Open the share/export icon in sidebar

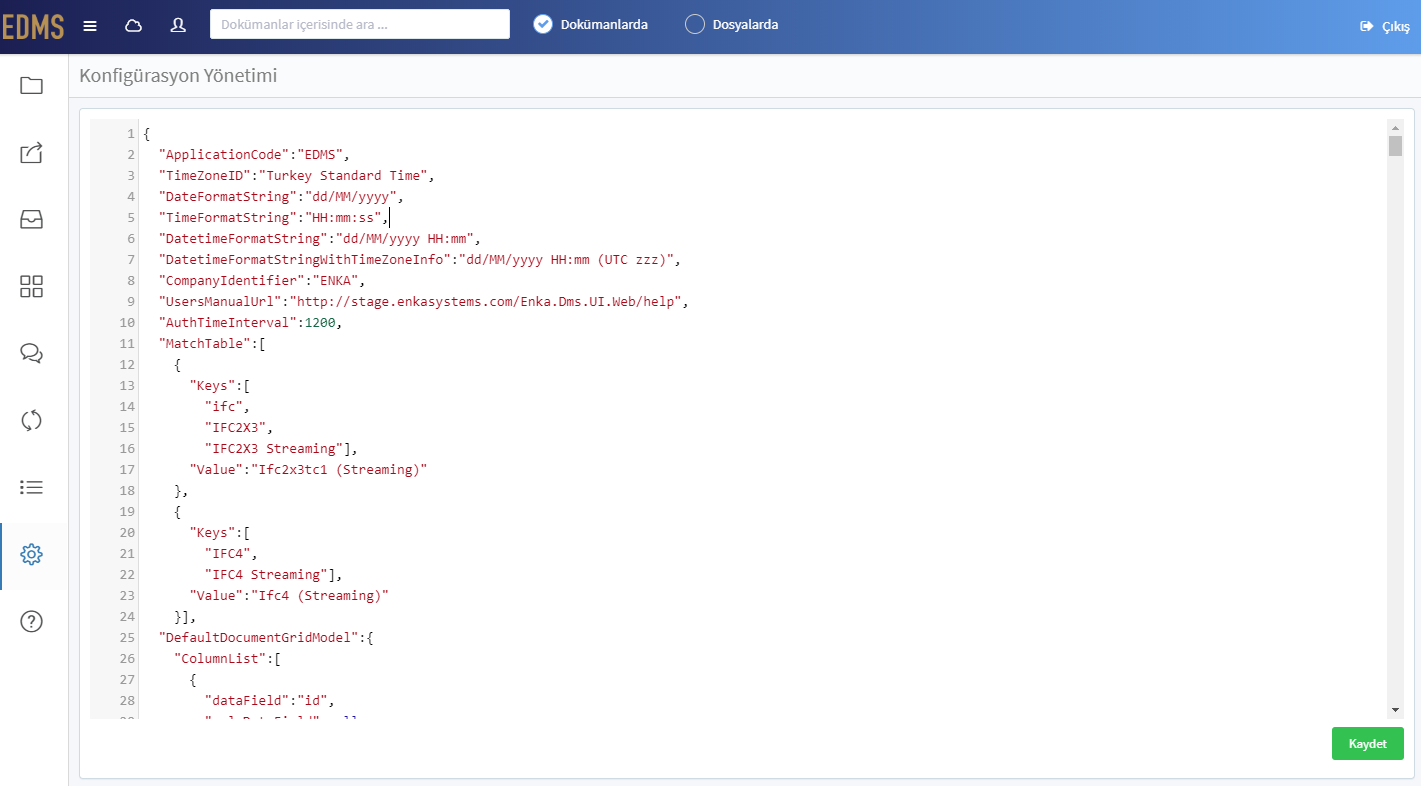pyautogui.click(x=31, y=153)
